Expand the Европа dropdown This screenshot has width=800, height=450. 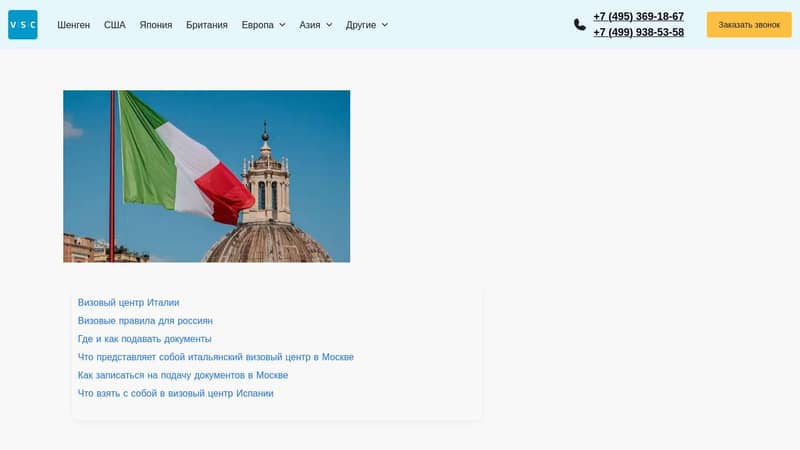(x=263, y=24)
